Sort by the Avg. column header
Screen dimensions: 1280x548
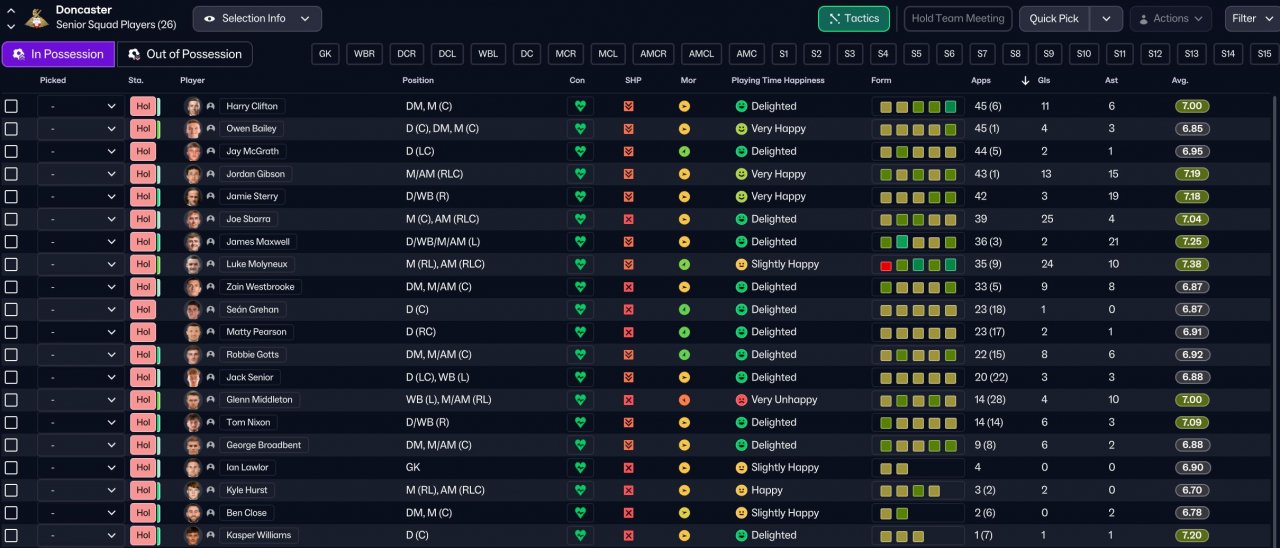click(x=1180, y=80)
